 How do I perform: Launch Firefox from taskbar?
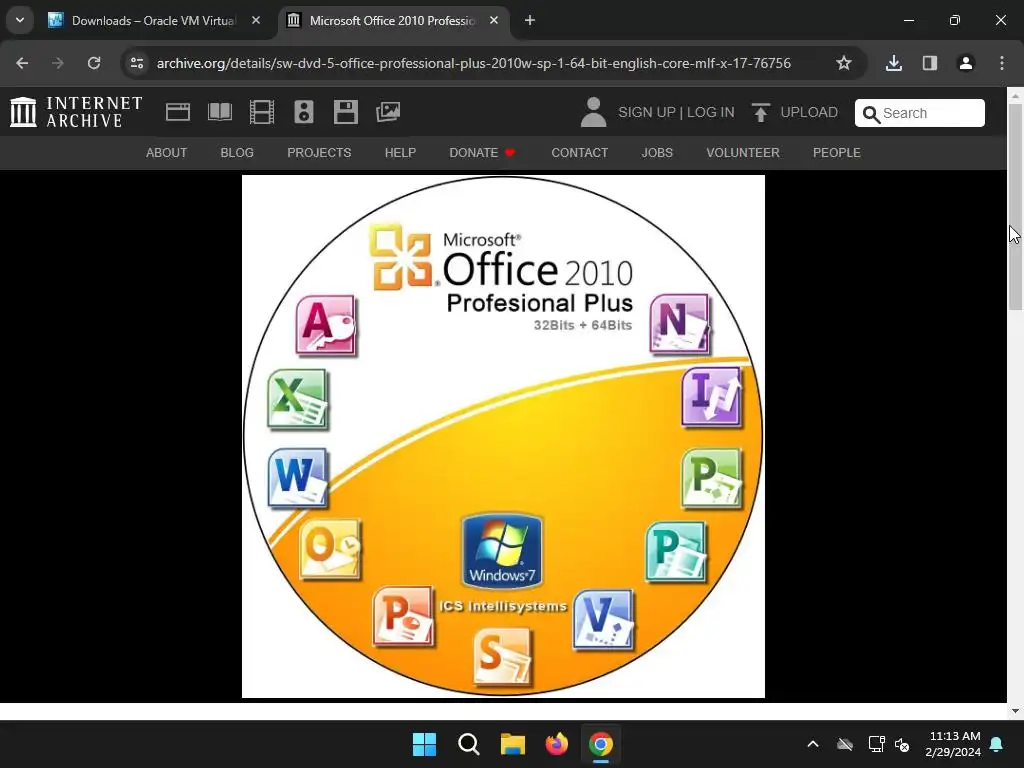[556, 744]
